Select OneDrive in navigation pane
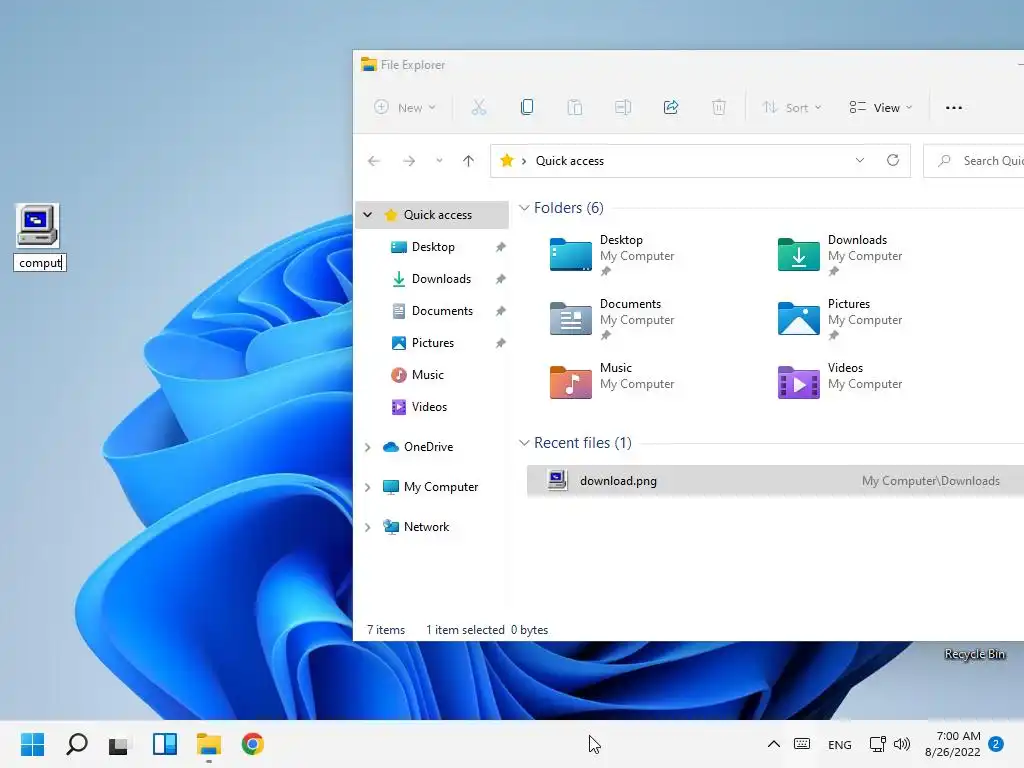1024x768 pixels. 428,447
